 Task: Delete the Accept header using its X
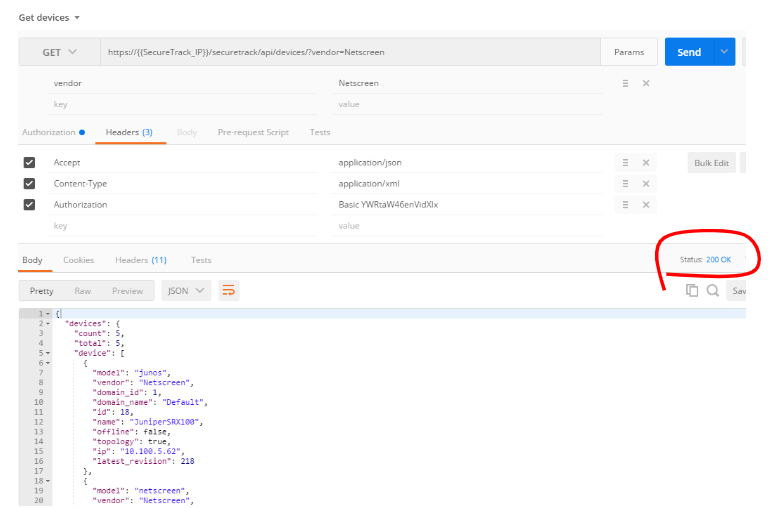pyautogui.click(x=646, y=162)
